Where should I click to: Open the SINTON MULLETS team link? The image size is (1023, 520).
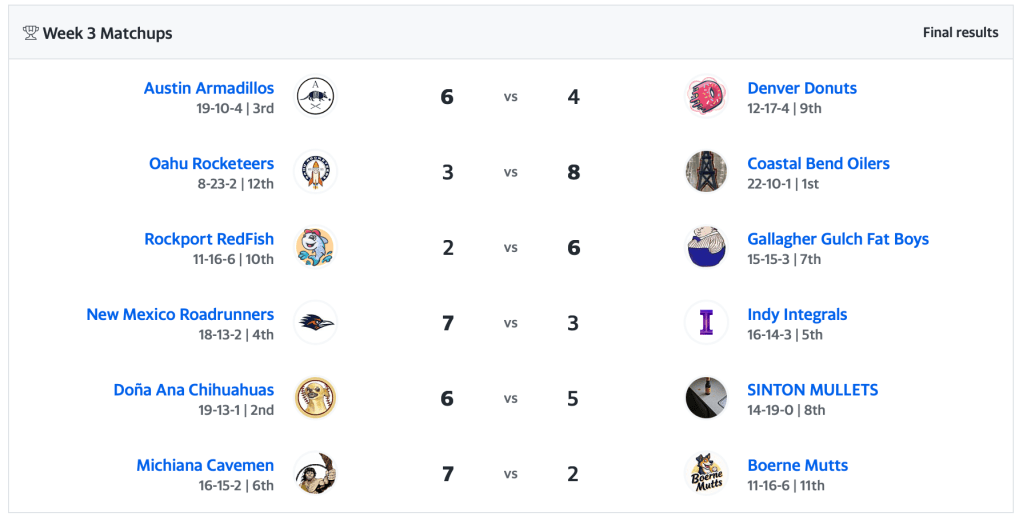pyautogui.click(x=812, y=390)
